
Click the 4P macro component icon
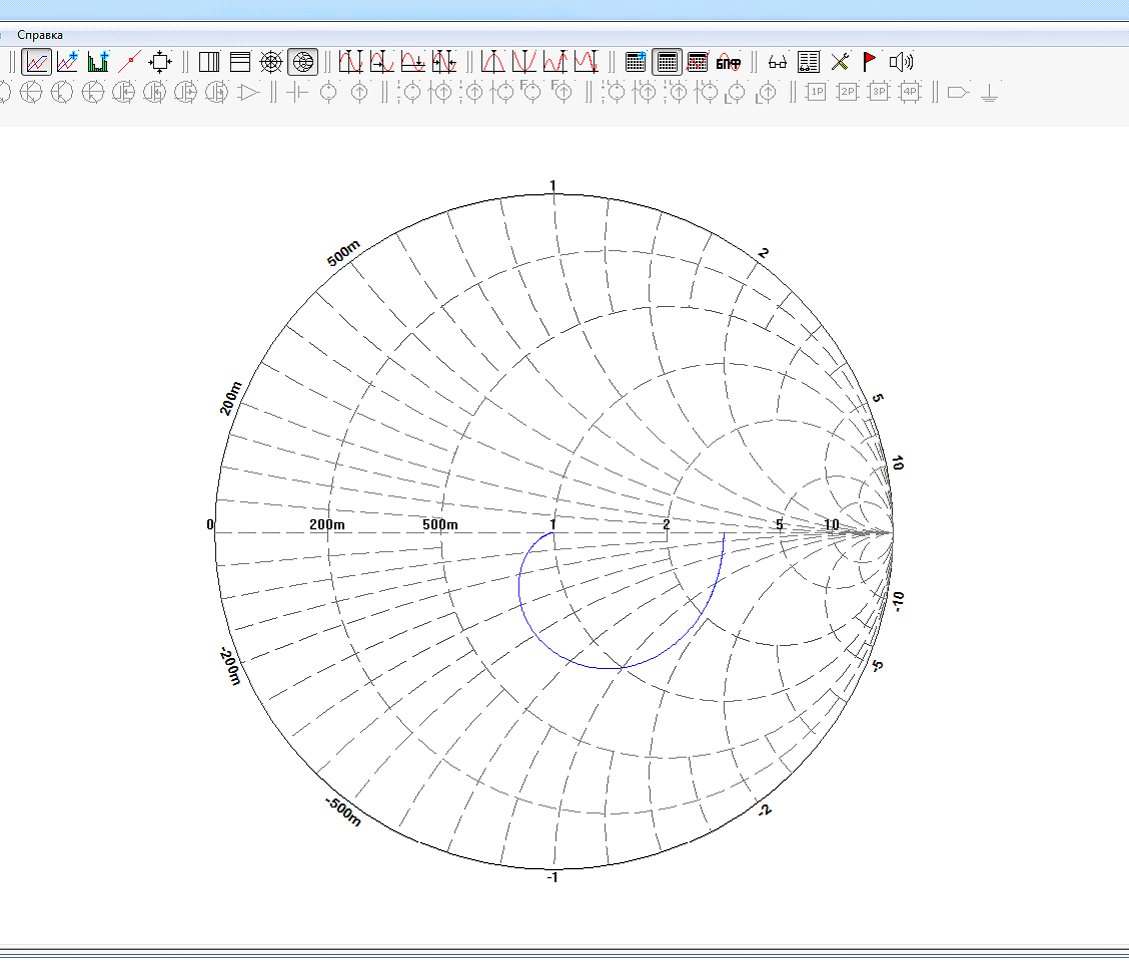(x=910, y=92)
